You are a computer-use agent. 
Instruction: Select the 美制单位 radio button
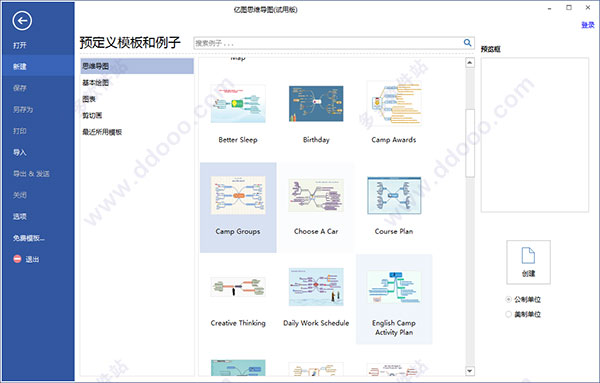coord(509,314)
